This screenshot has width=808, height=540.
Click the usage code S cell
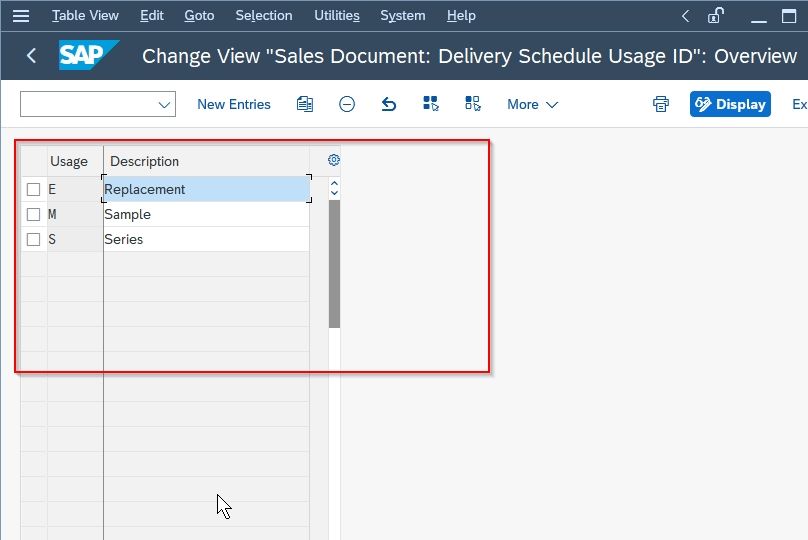(x=75, y=239)
